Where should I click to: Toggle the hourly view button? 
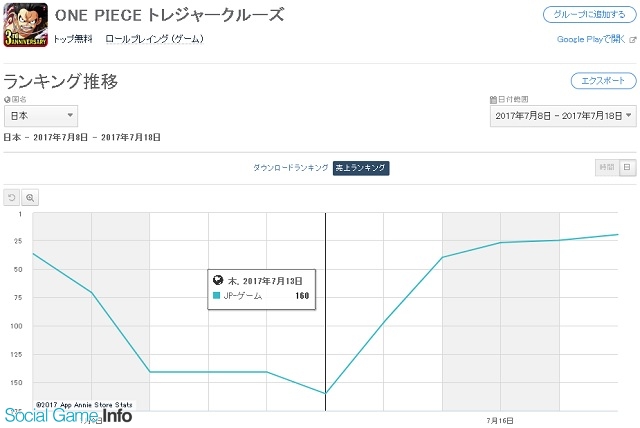coord(607,167)
